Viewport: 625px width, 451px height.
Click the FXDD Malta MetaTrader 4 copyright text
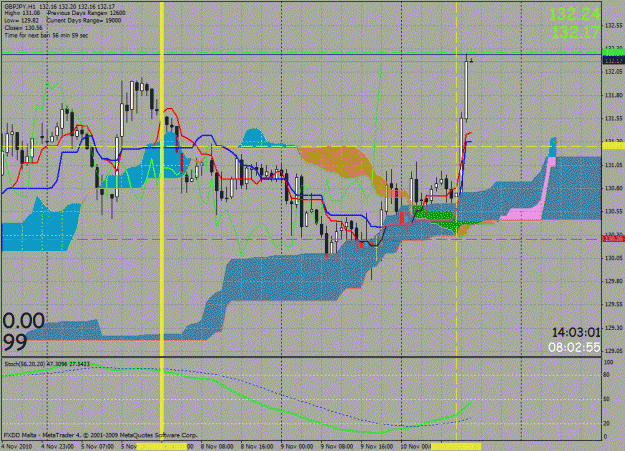(100, 435)
